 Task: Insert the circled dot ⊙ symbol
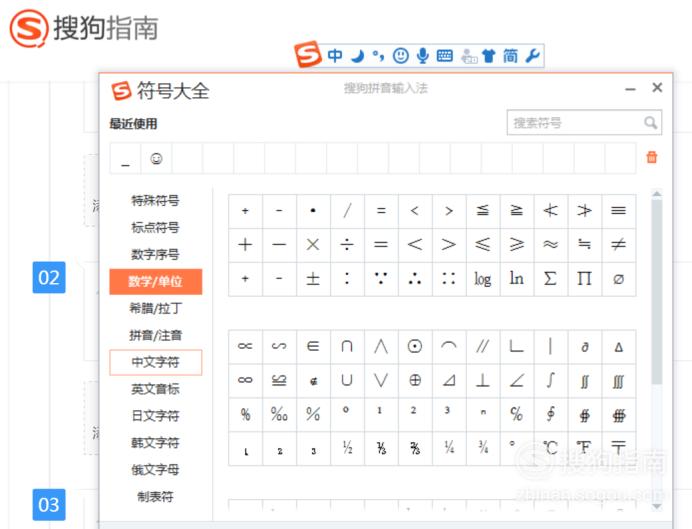pos(415,346)
